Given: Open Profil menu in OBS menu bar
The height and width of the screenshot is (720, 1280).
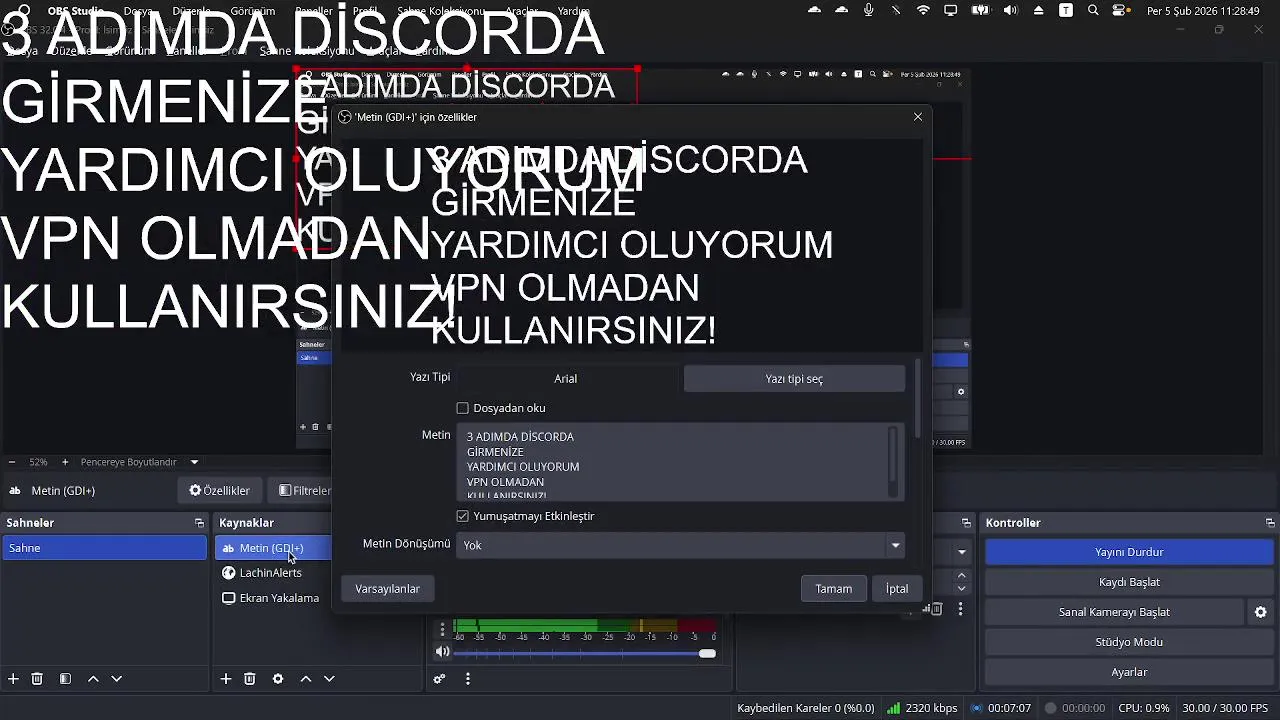Looking at the screenshot, I should 365,11.
